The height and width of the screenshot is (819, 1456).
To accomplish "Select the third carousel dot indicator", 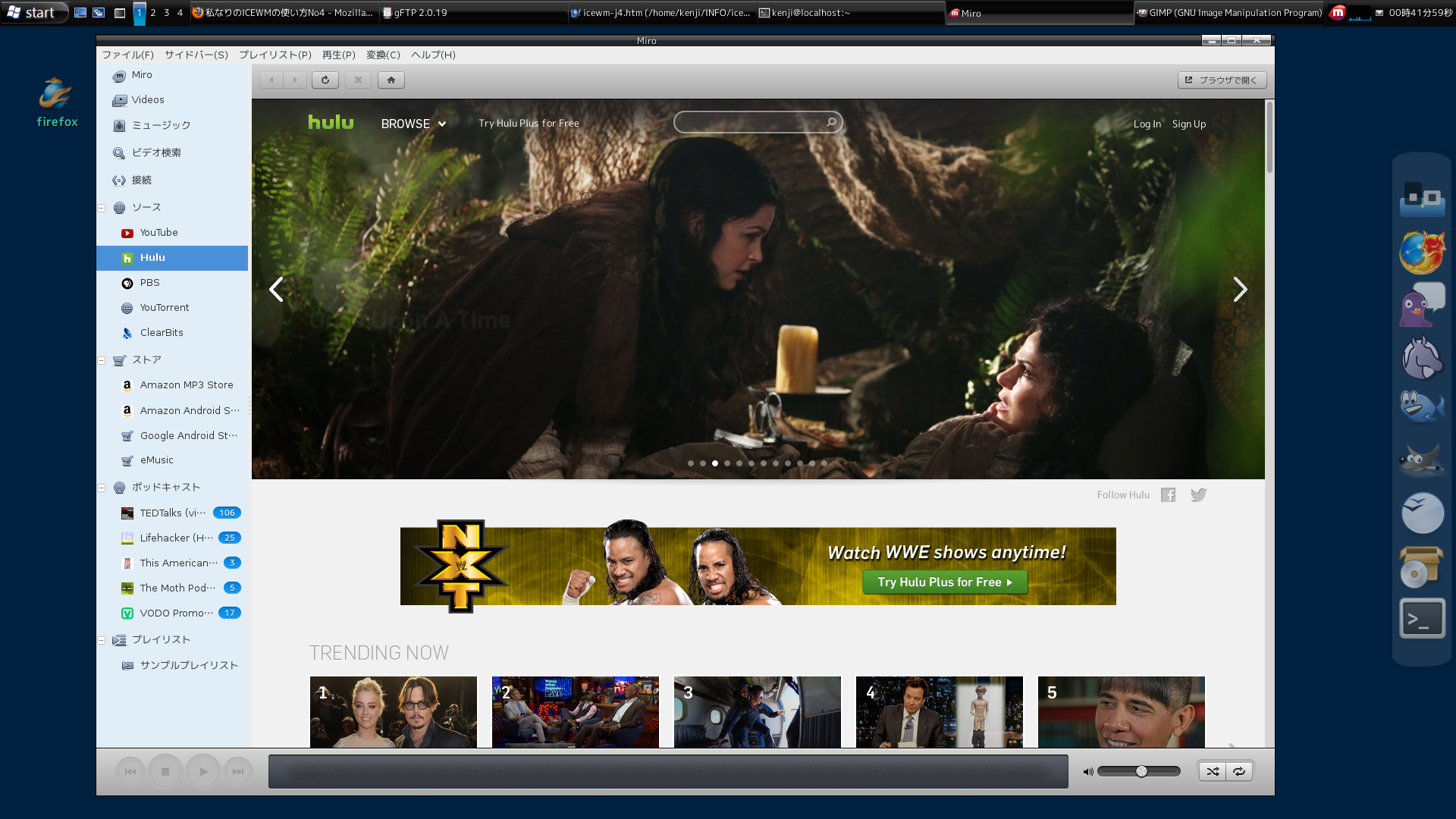I will (x=715, y=463).
